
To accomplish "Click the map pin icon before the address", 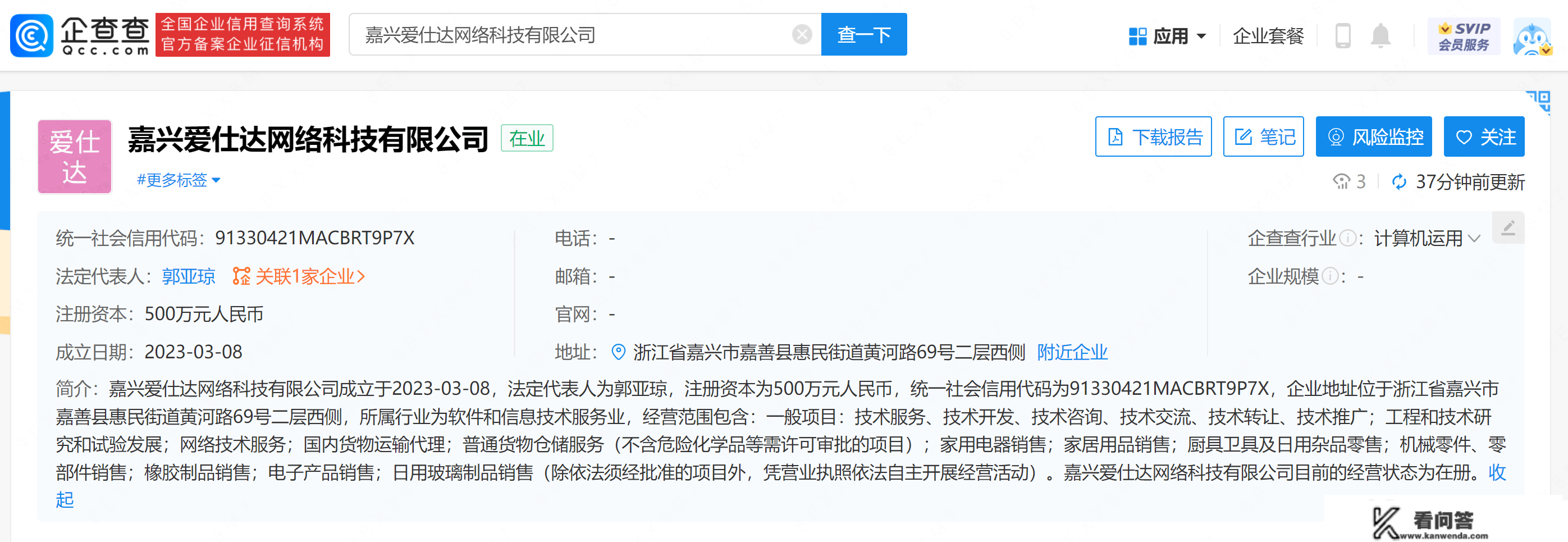I will coord(619,352).
